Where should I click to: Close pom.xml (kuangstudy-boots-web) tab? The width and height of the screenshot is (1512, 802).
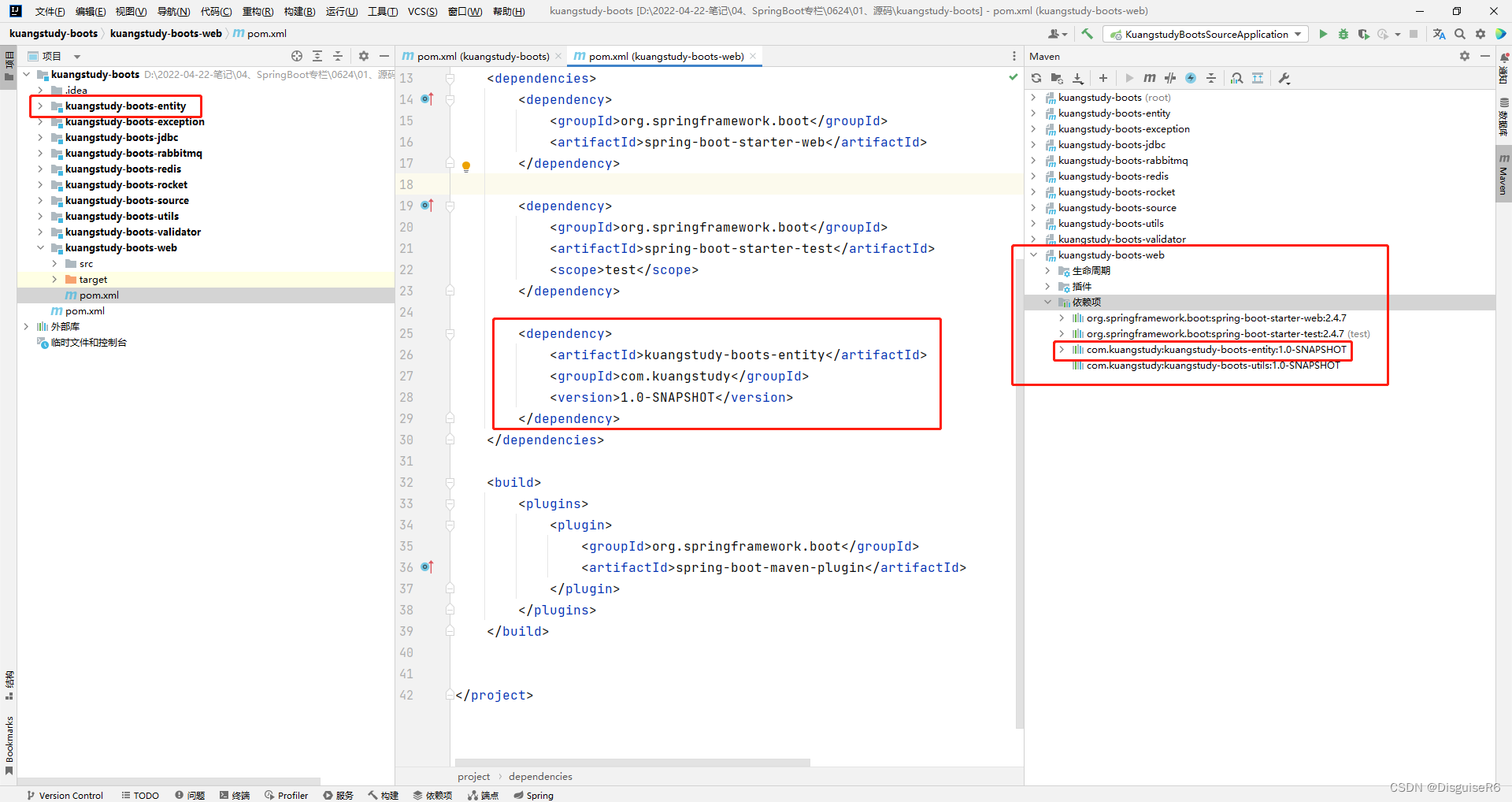click(x=753, y=56)
